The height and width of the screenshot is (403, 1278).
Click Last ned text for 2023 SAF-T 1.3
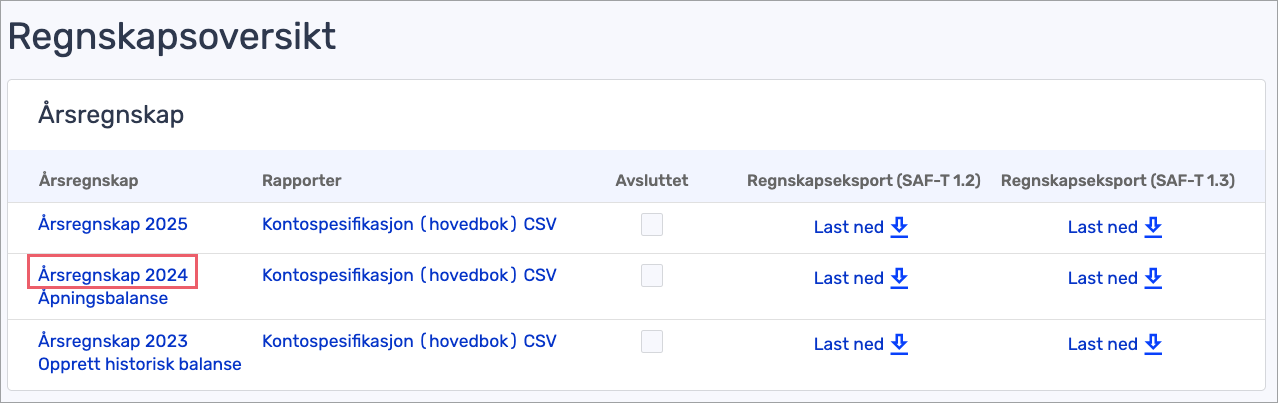[1102, 344]
